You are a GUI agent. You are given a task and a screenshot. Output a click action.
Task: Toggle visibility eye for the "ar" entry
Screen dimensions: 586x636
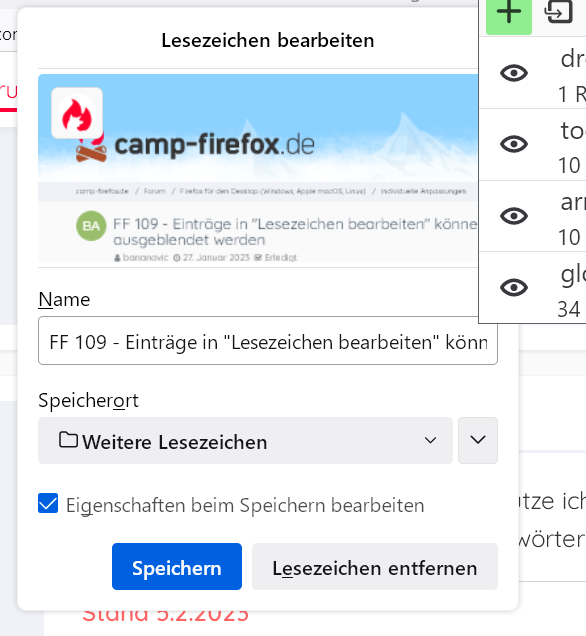coord(514,216)
